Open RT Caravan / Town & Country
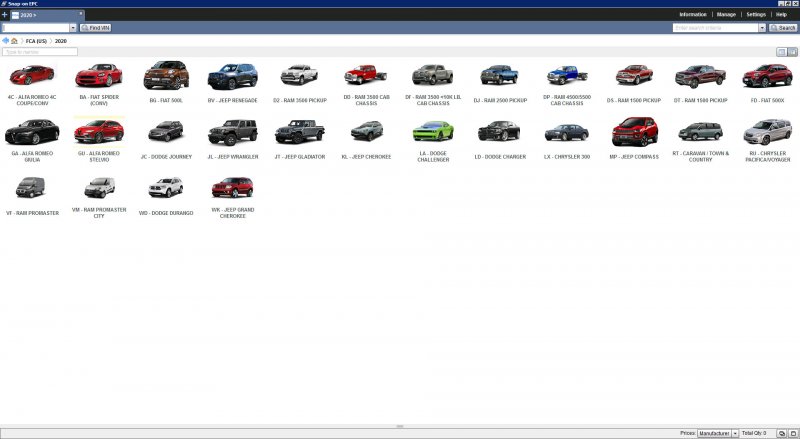 click(701, 140)
